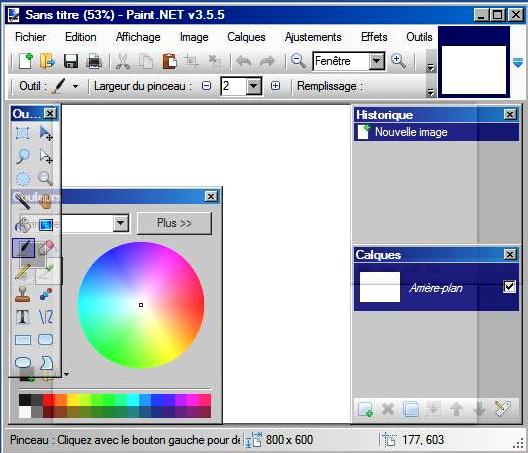Open the brush width dropdown

[x=254, y=86]
